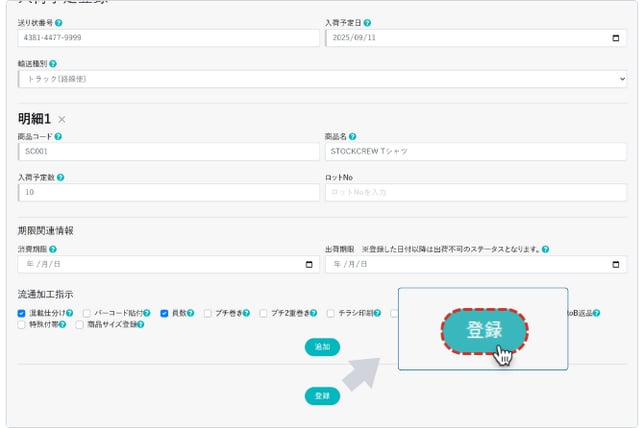Open the 輸送種別 dropdown
This screenshot has height=428, width=644.
pyautogui.click(x=322, y=79)
